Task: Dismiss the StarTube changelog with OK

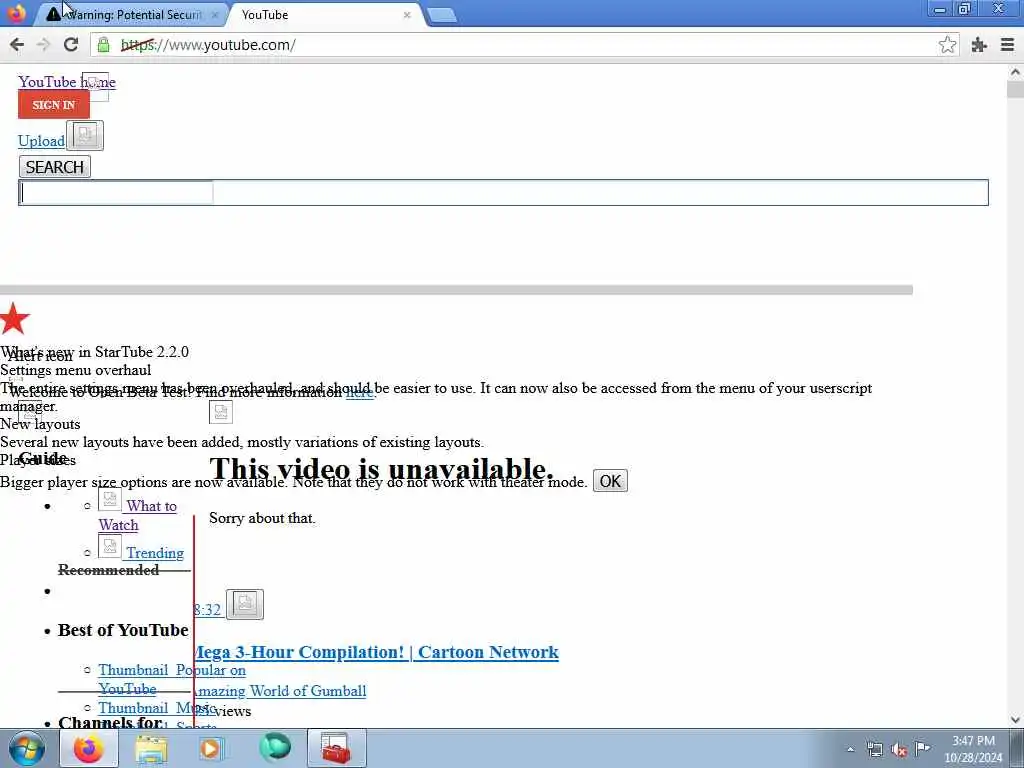Action: [x=610, y=481]
